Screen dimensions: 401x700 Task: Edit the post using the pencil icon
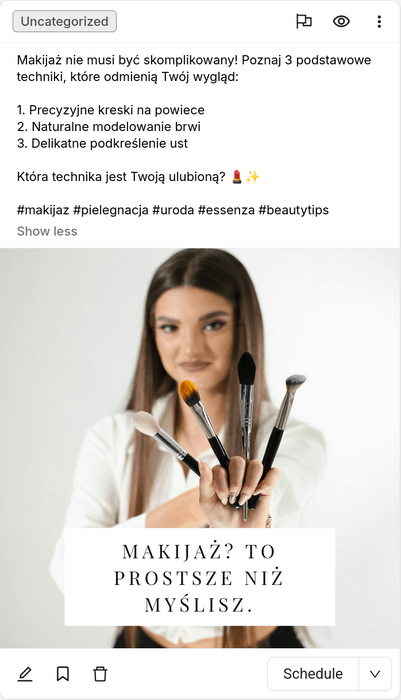click(x=25, y=674)
